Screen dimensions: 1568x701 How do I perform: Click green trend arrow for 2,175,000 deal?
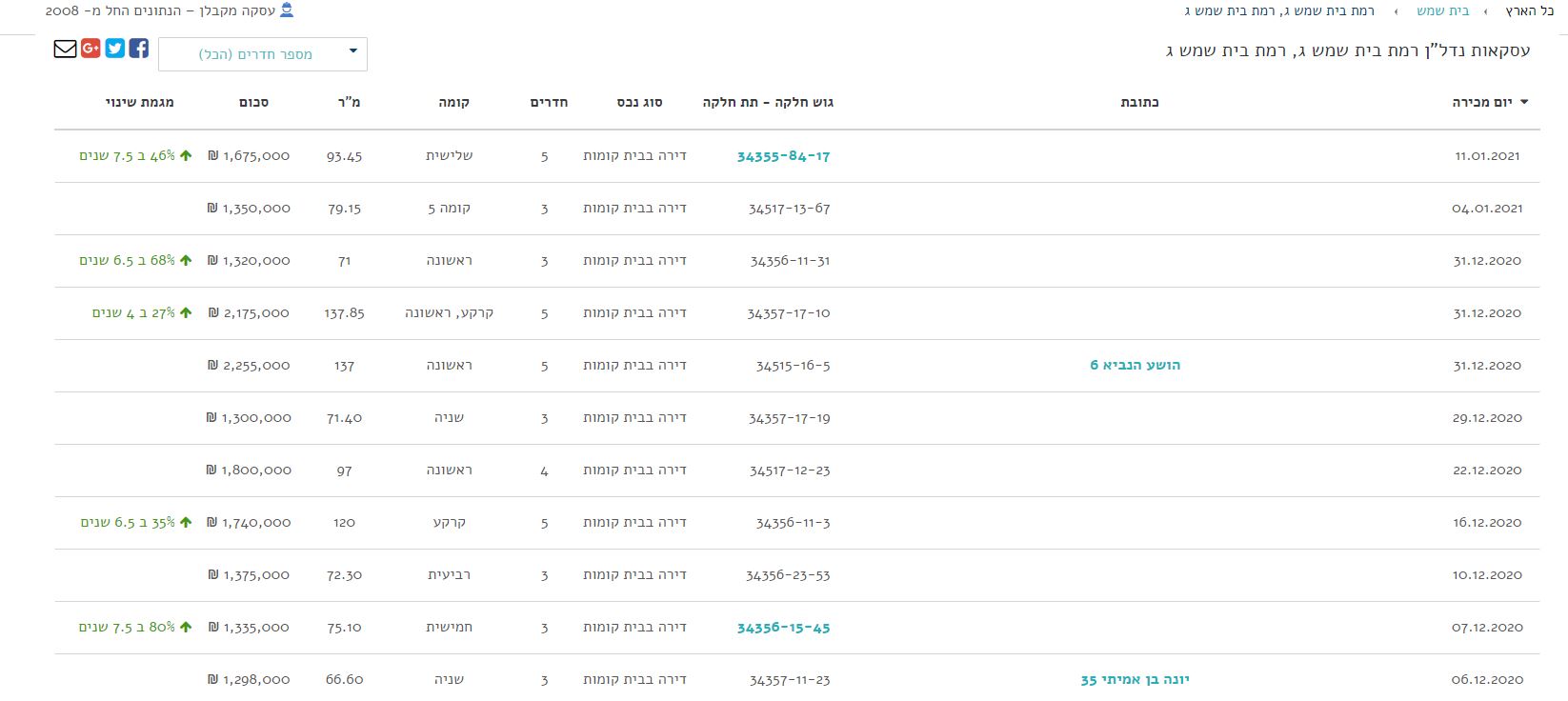186,312
